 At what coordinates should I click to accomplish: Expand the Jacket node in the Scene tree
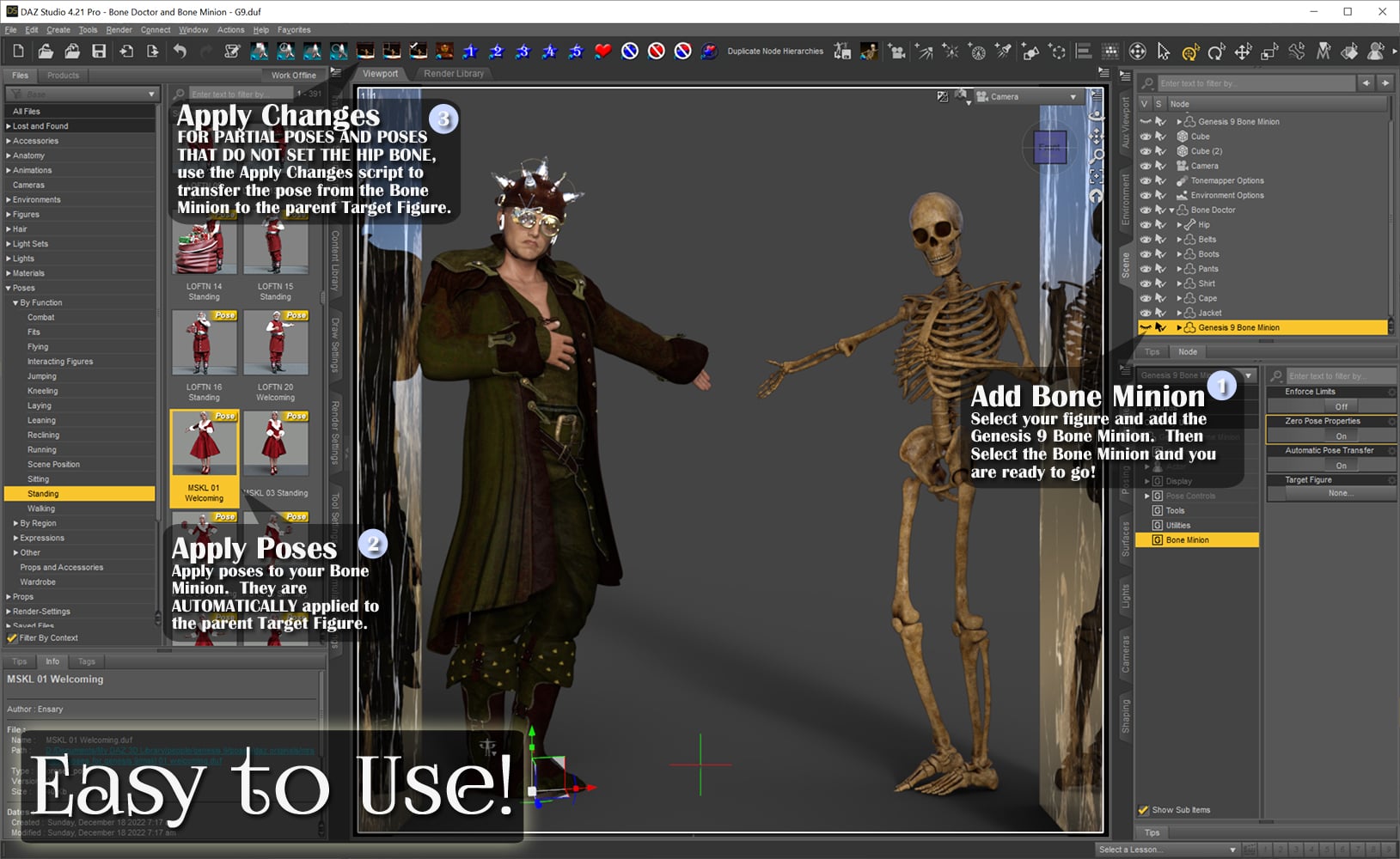tap(1180, 313)
